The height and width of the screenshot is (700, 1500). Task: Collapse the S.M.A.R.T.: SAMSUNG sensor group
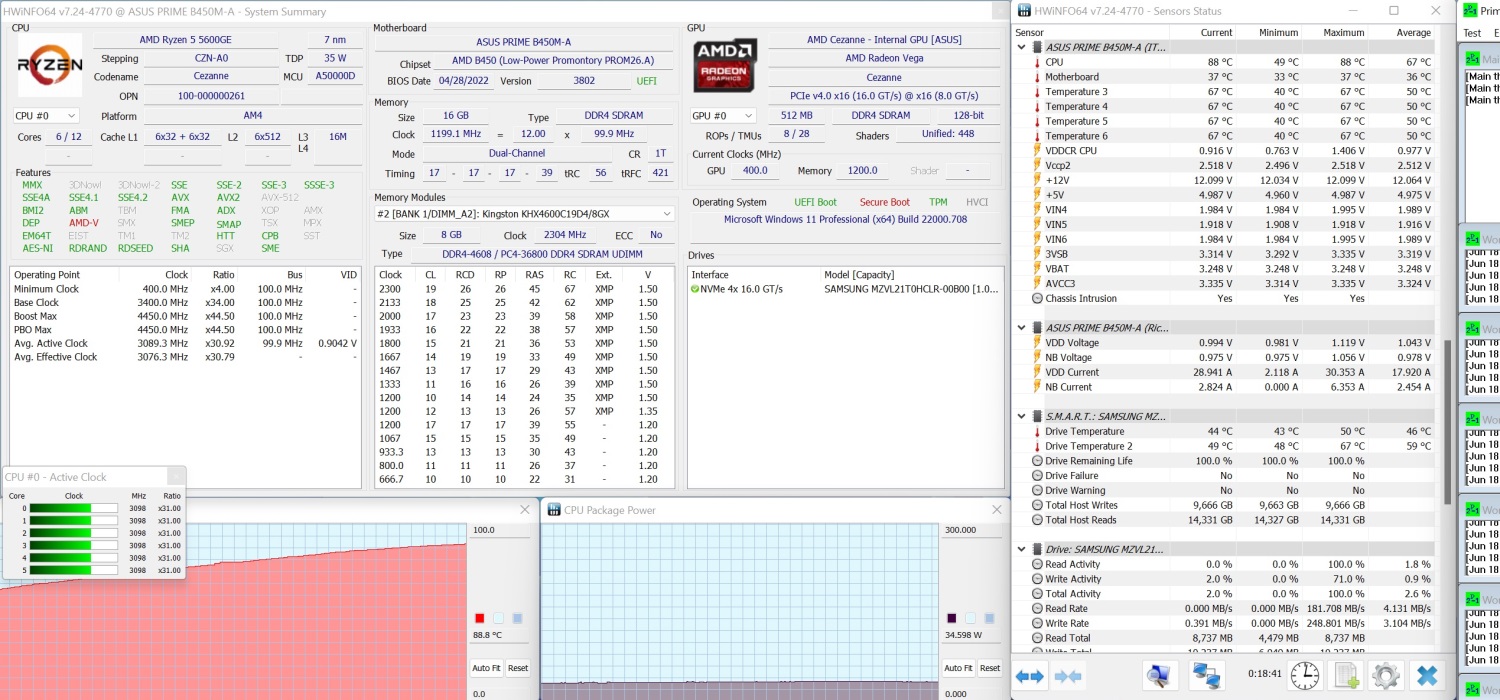pyautogui.click(x=1021, y=416)
